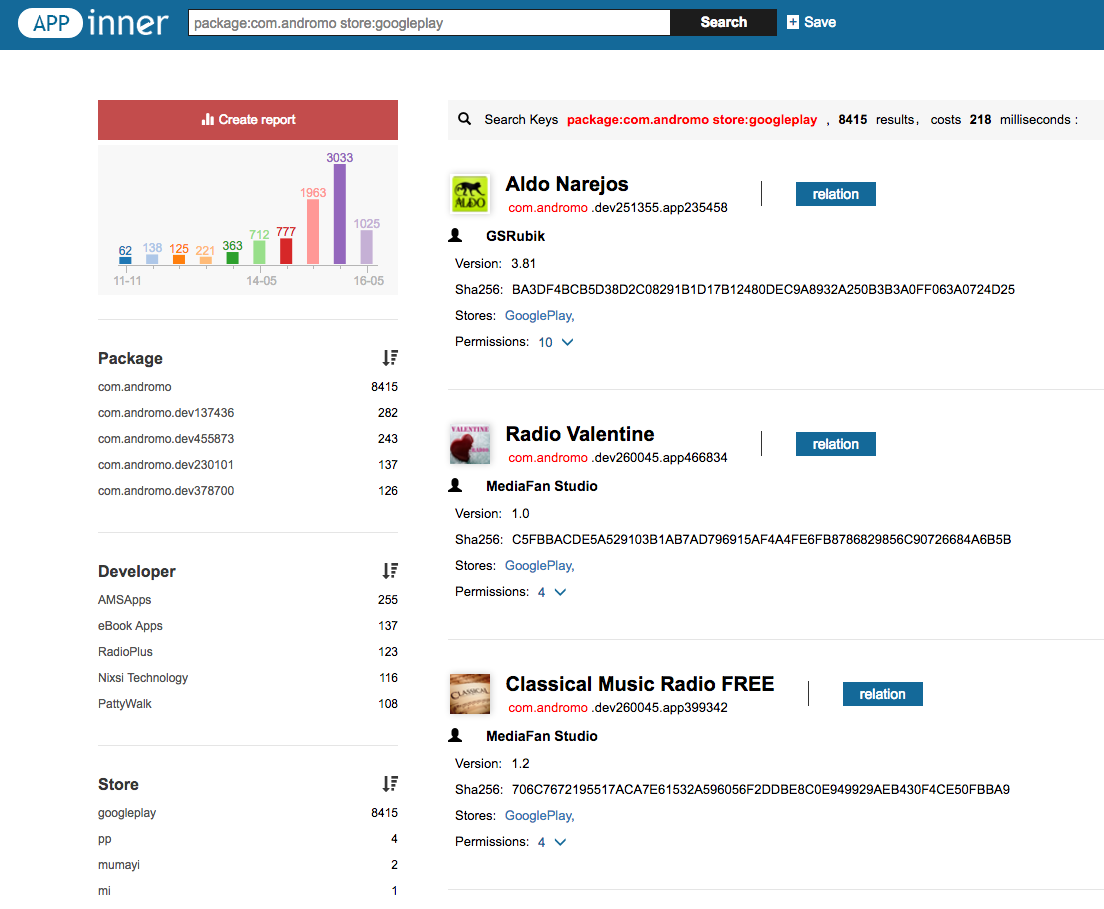1104x909 pixels.
Task: Expand Aldo Narejos permissions chevron
Action: click(567, 342)
